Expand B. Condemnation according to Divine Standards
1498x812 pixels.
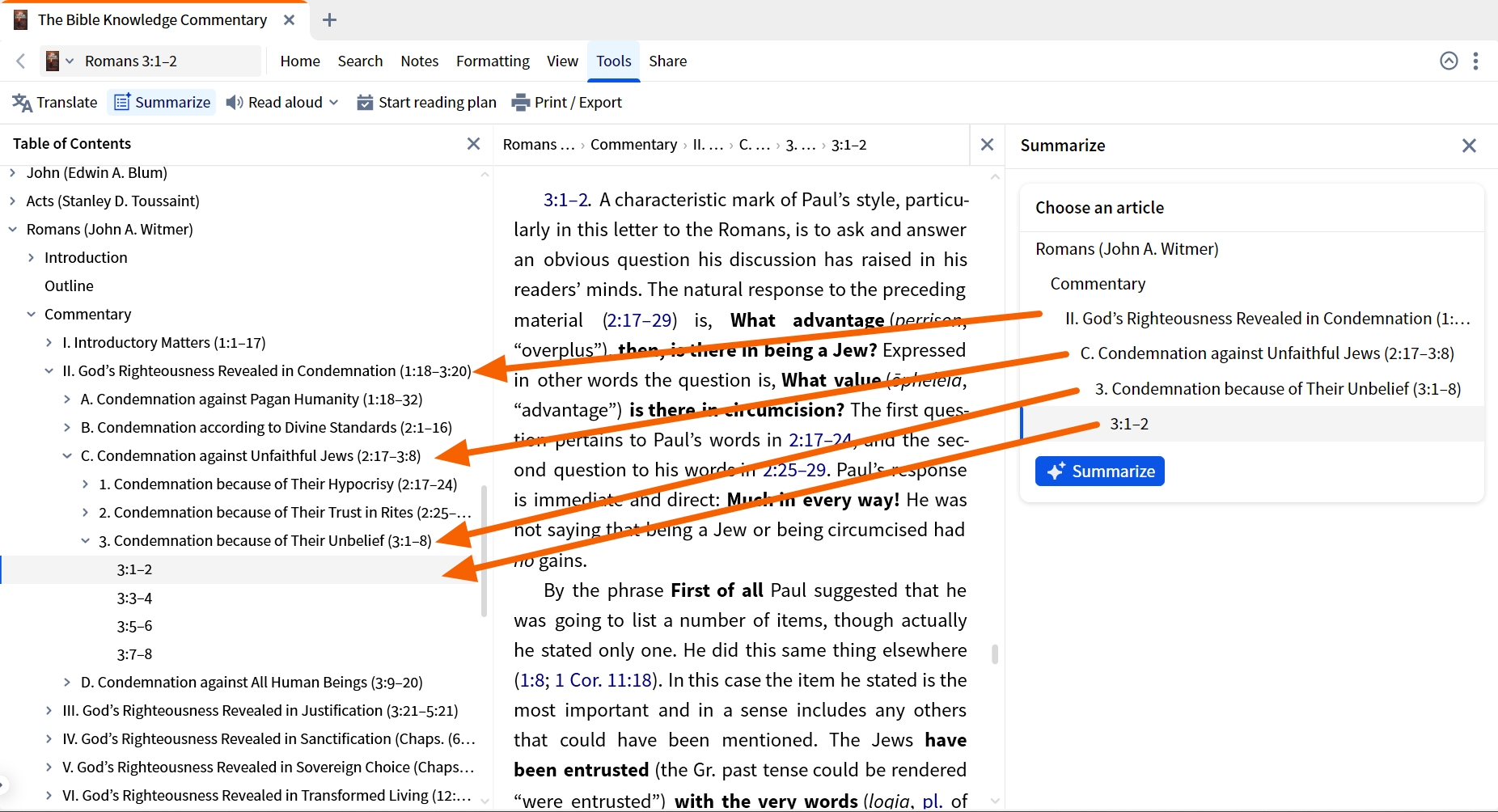(x=67, y=427)
